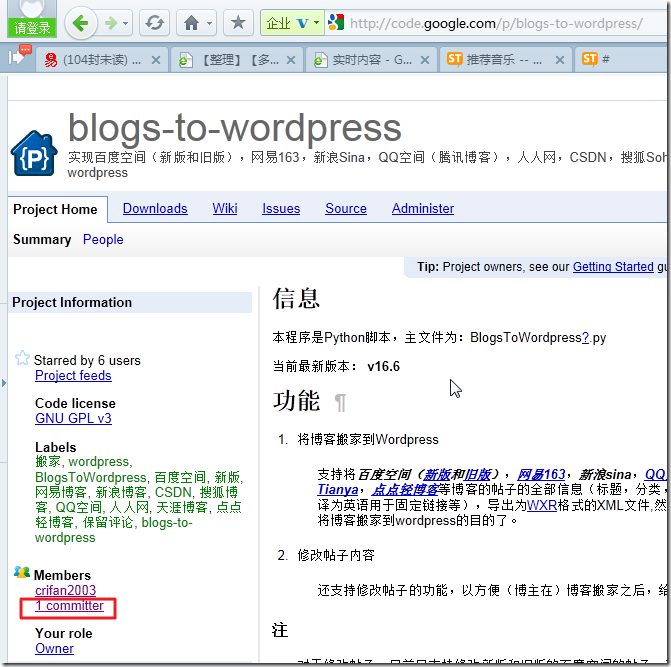Switch to the 推荐音乐 tab
The width and height of the screenshot is (671, 667).
point(504,60)
